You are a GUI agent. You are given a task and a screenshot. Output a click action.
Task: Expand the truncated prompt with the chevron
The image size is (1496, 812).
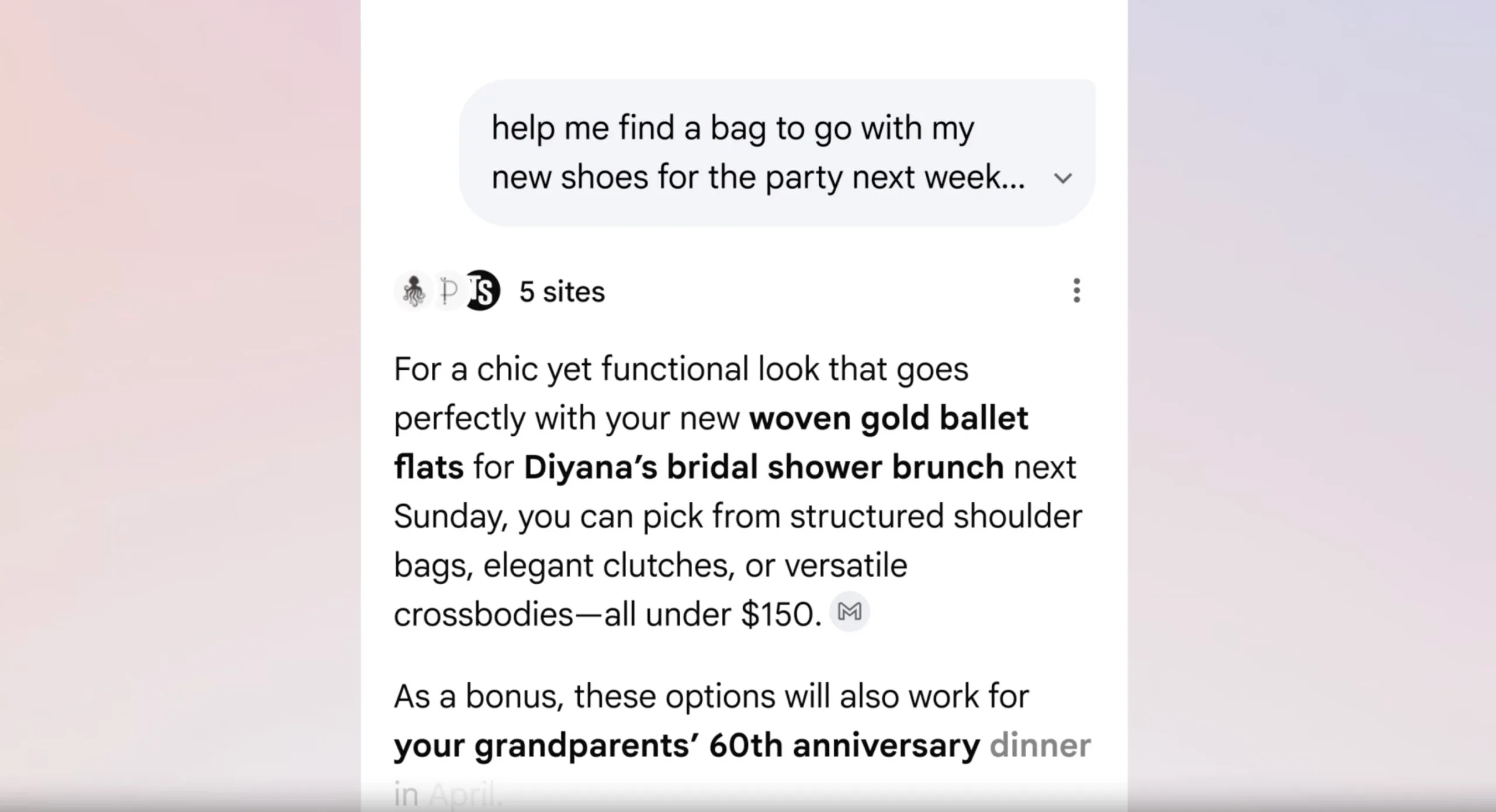pos(1063,178)
